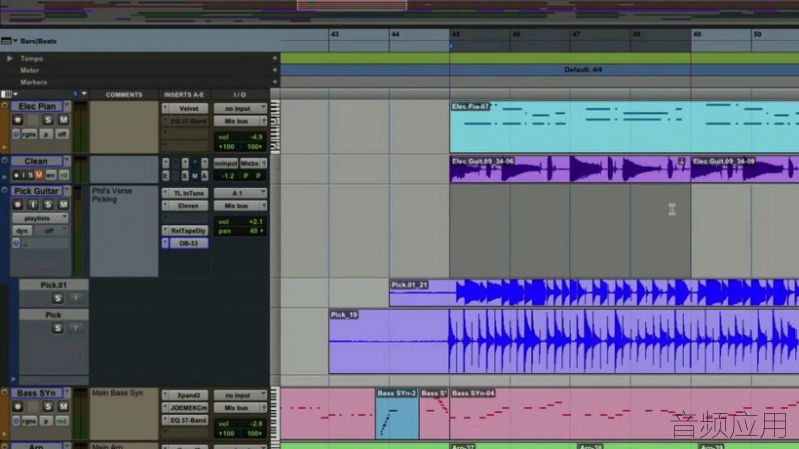Select the Bass SYn-2 MIDI clip
Viewport: 799px width, 449px height.
[397, 413]
